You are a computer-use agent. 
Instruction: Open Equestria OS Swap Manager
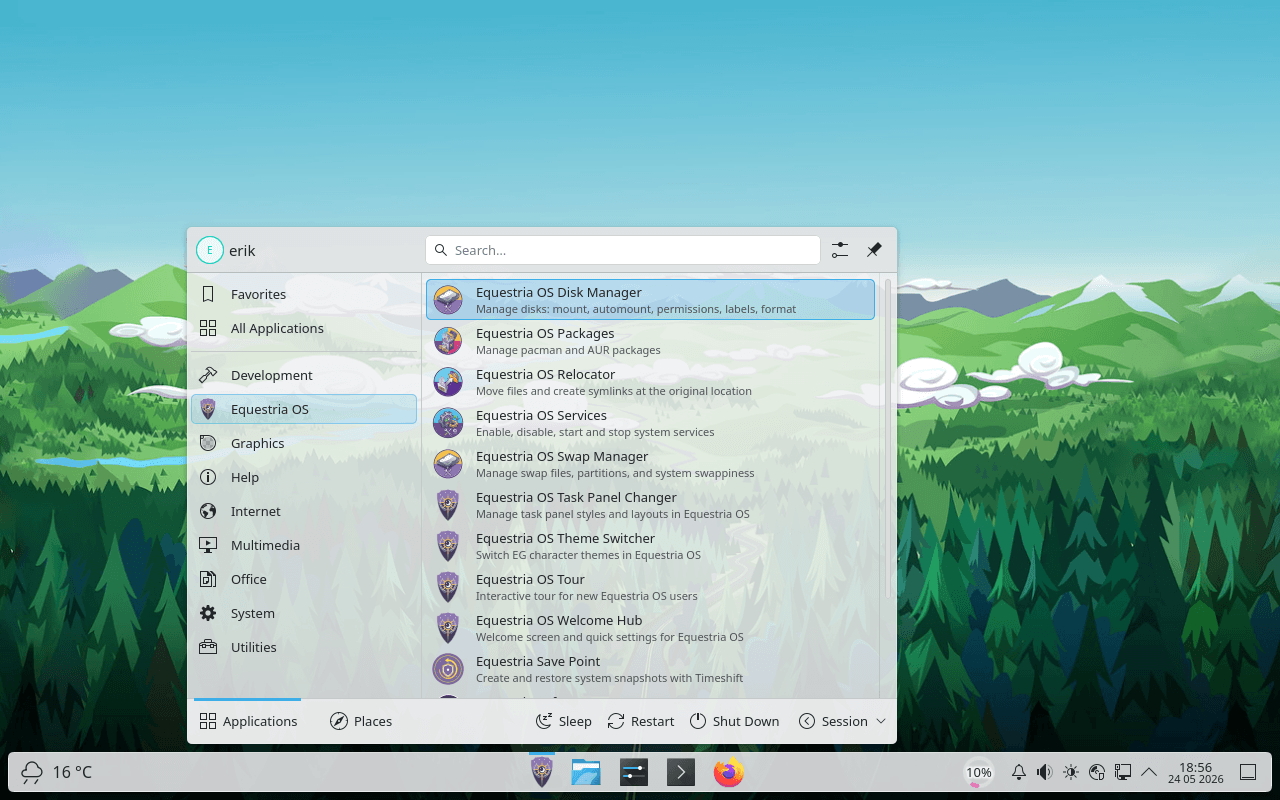tap(650, 464)
